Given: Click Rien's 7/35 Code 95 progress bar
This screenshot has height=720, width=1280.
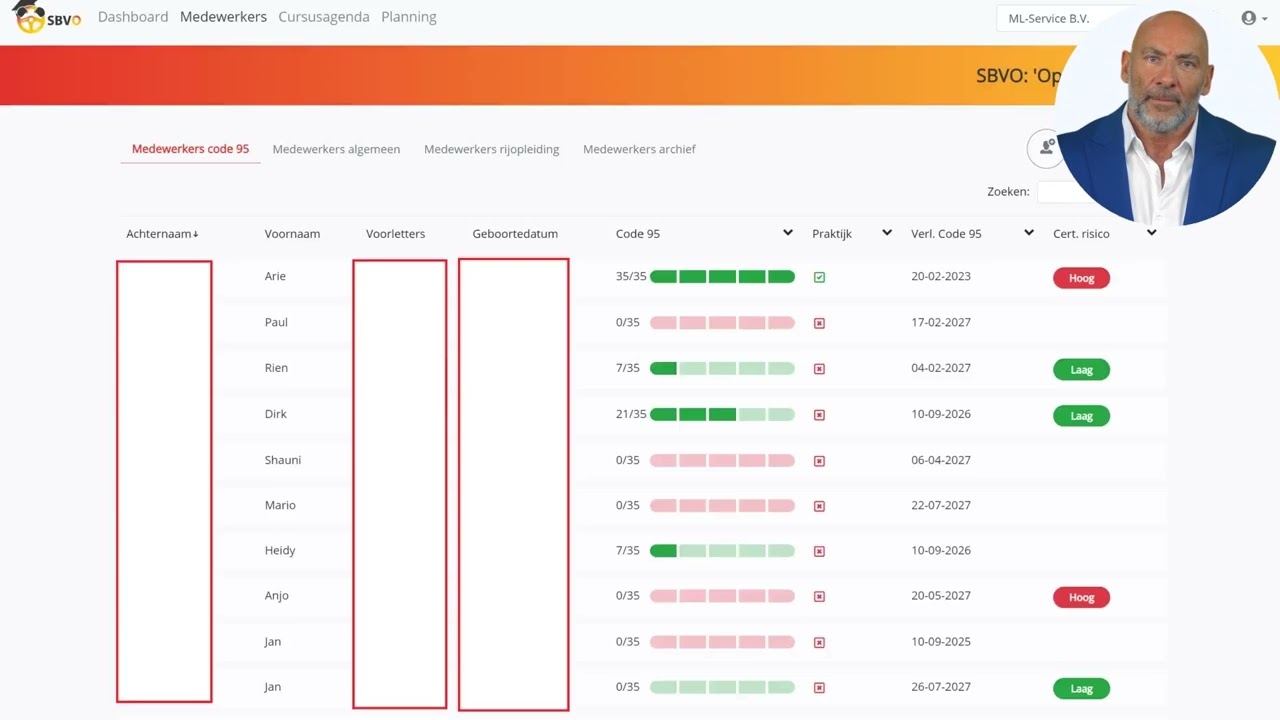Looking at the screenshot, I should [x=722, y=369].
